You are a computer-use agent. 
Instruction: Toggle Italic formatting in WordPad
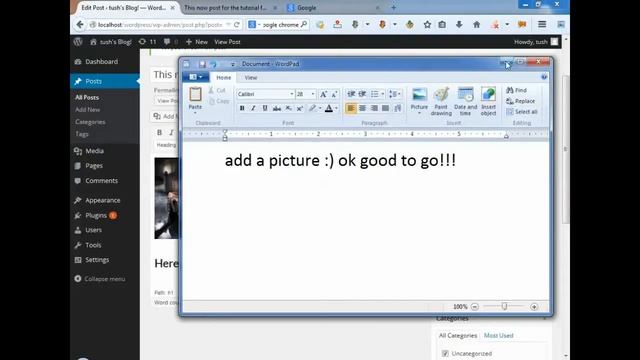point(253,108)
